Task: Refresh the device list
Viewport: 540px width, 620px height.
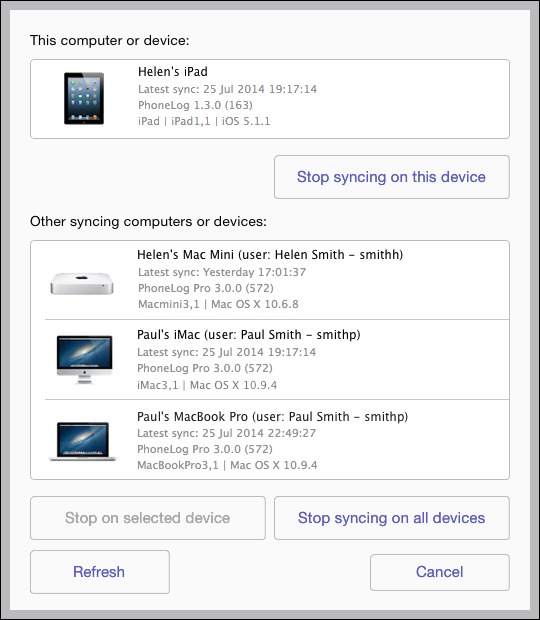Action: [x=100, y=572]
